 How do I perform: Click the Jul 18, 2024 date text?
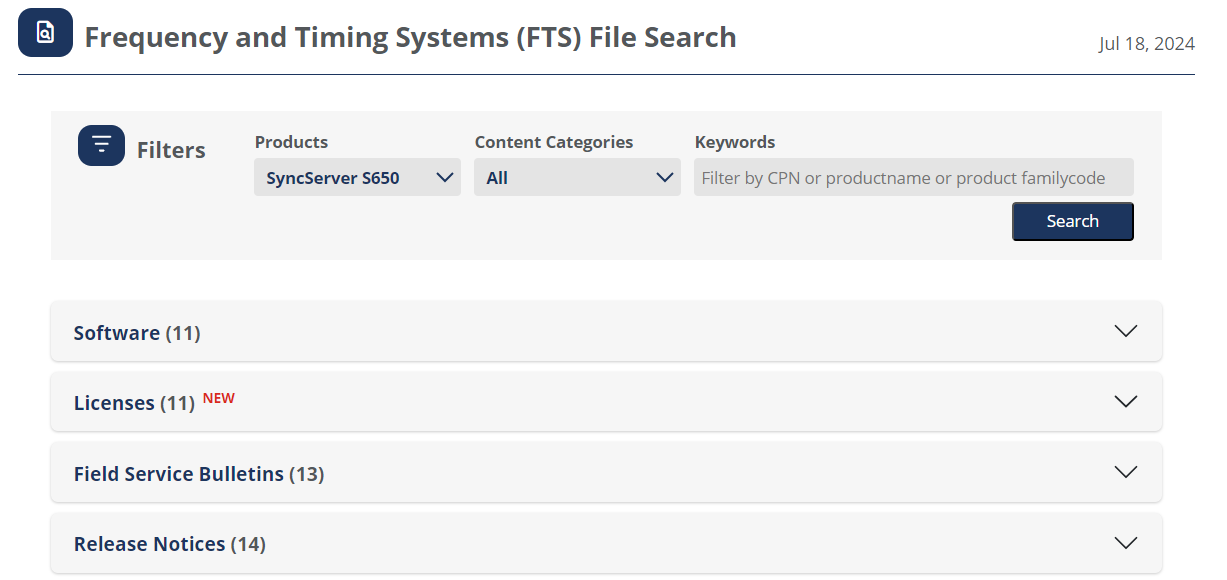click(1146, 44)
